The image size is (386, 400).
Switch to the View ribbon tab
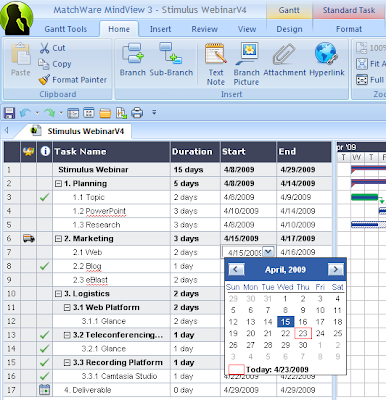(247, 29)
